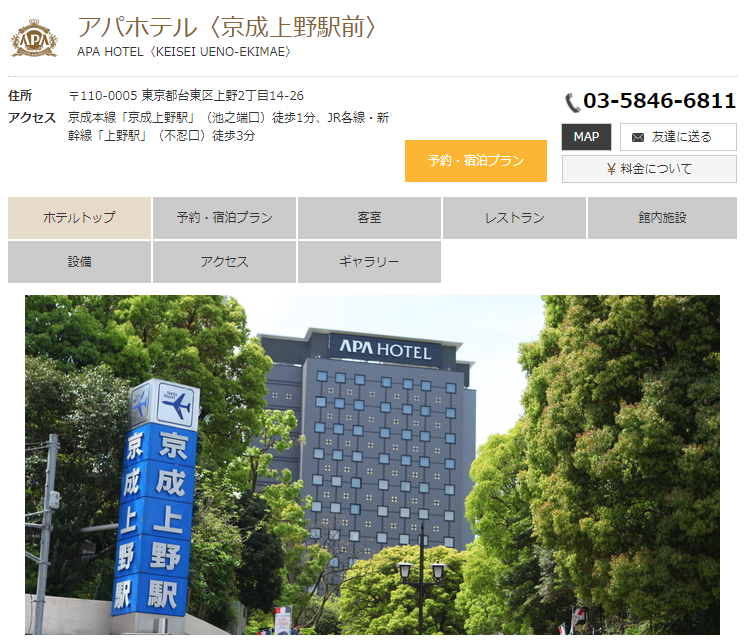Click the phone number 03-5846-6811
The image size is (749, 641).
pos(659,101)
